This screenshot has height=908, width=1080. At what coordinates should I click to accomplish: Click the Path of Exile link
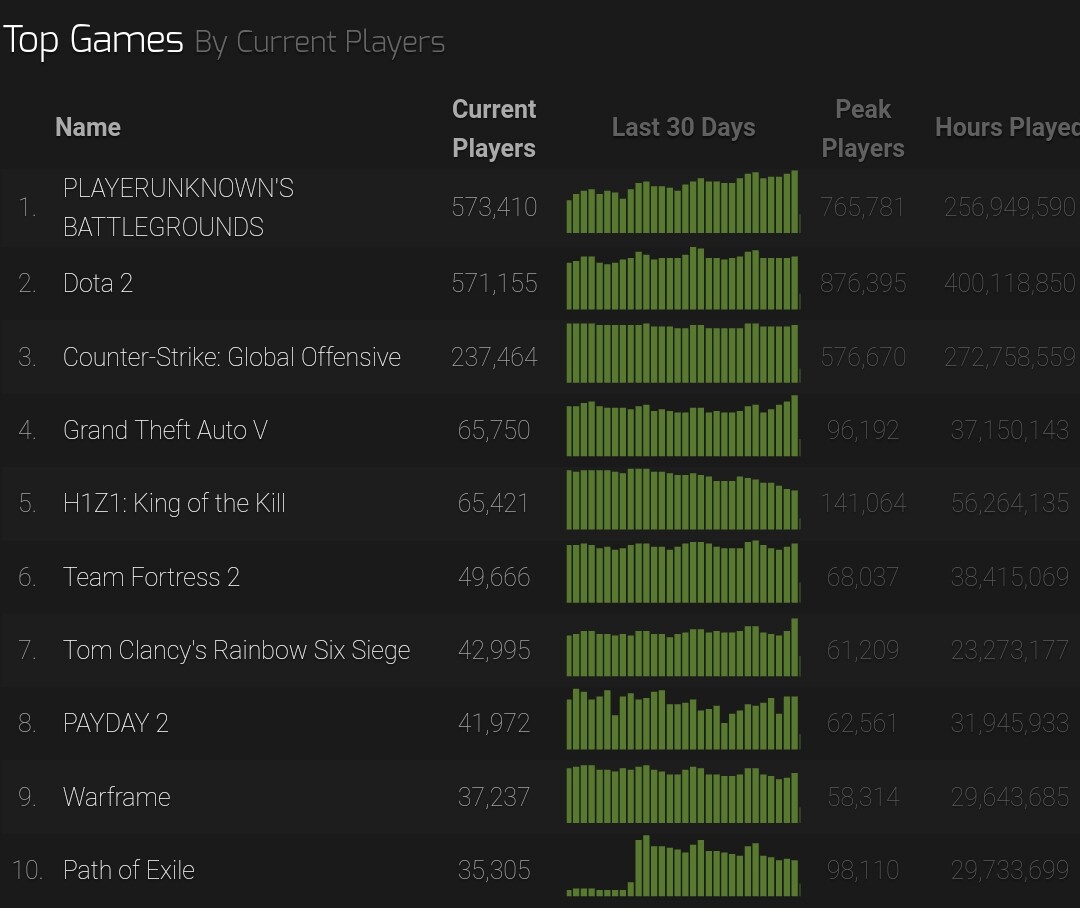(x=128, y=870)
